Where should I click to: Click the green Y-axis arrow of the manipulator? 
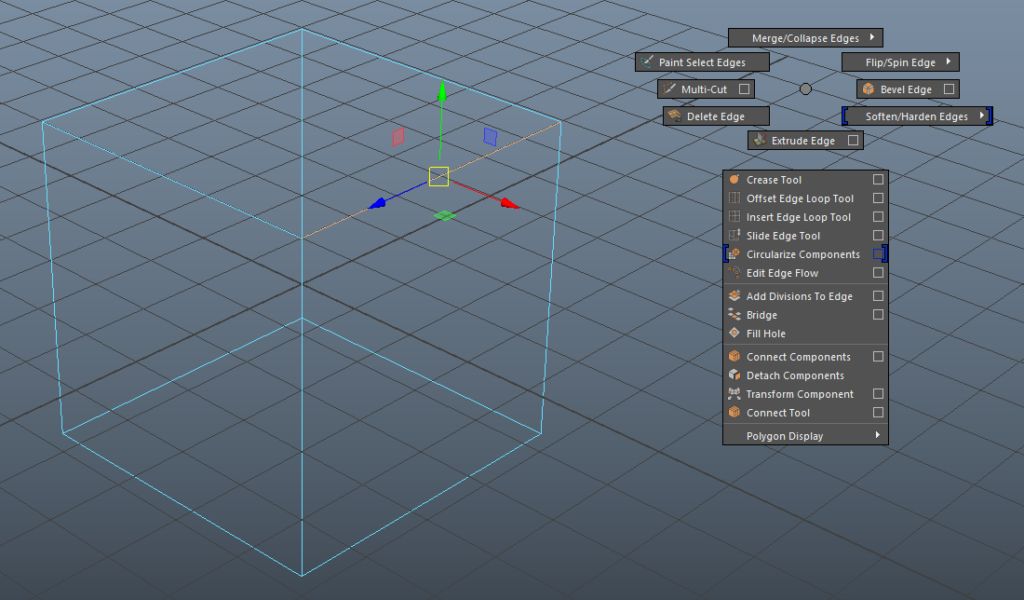pyautogui.click(x=442, y=91)
